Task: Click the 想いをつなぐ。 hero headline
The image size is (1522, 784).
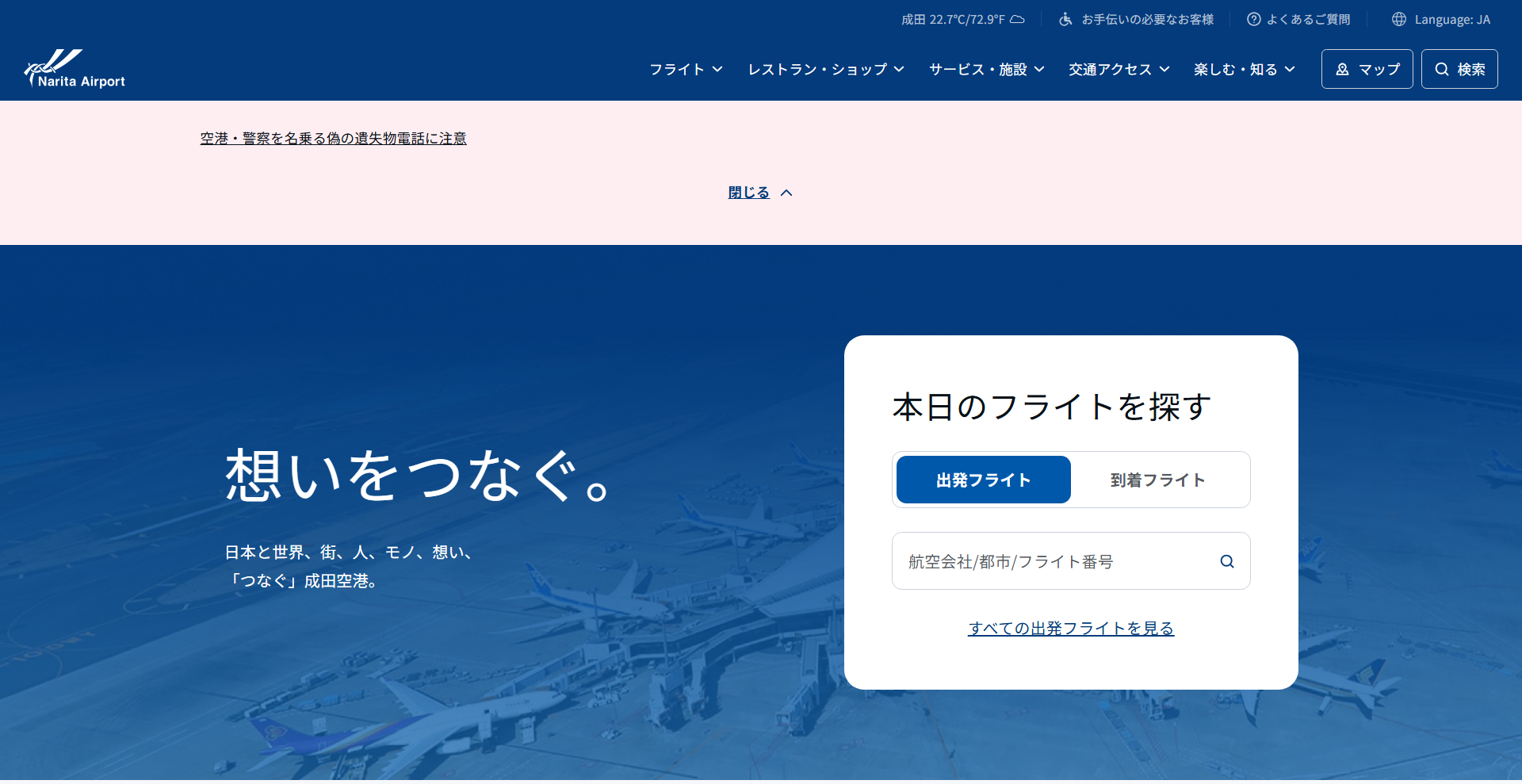Action: click(x=418, y=475)
